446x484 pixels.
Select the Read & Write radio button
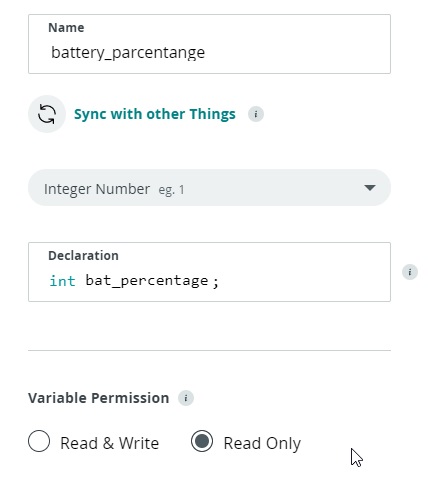point(39,441)
